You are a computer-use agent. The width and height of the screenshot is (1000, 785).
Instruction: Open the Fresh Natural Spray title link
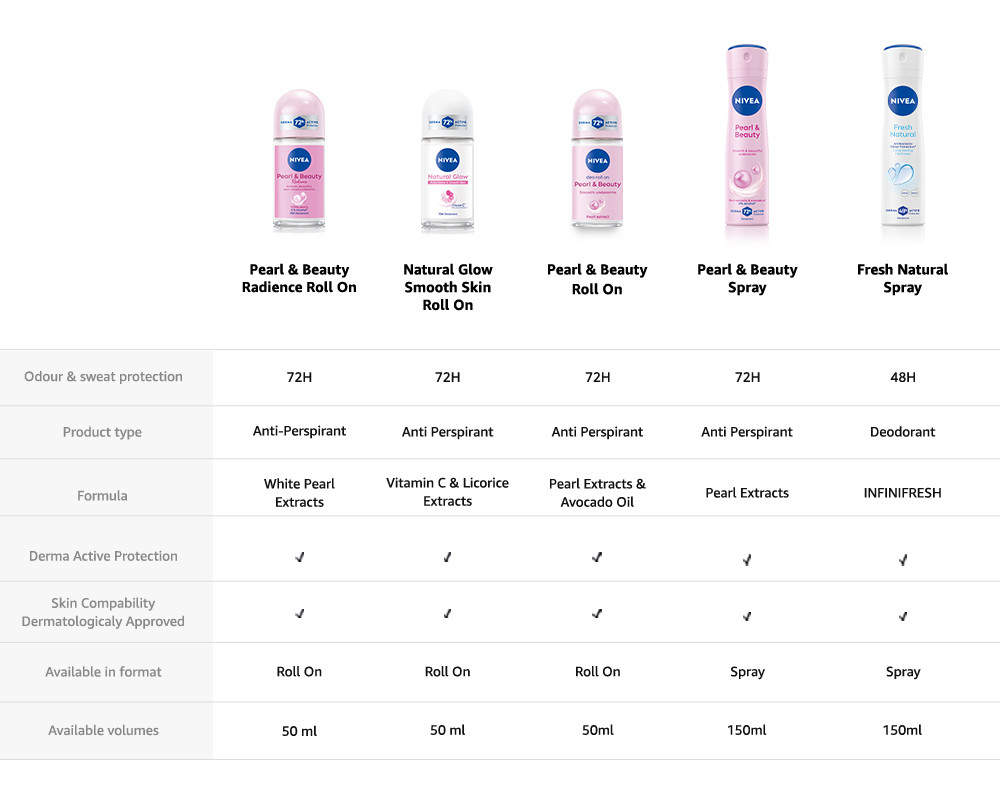click(902, 278)
